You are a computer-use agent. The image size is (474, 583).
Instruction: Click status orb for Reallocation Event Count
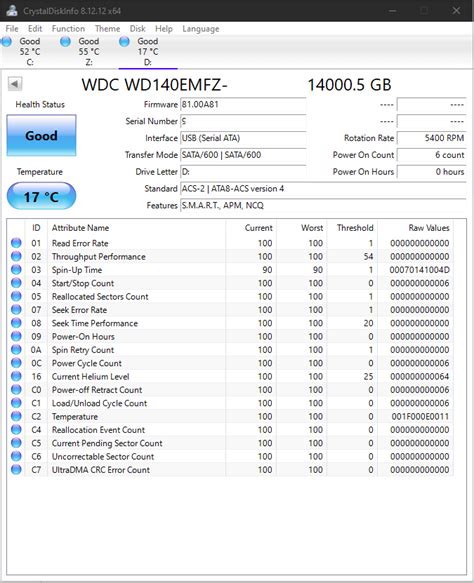coord(16,430)
